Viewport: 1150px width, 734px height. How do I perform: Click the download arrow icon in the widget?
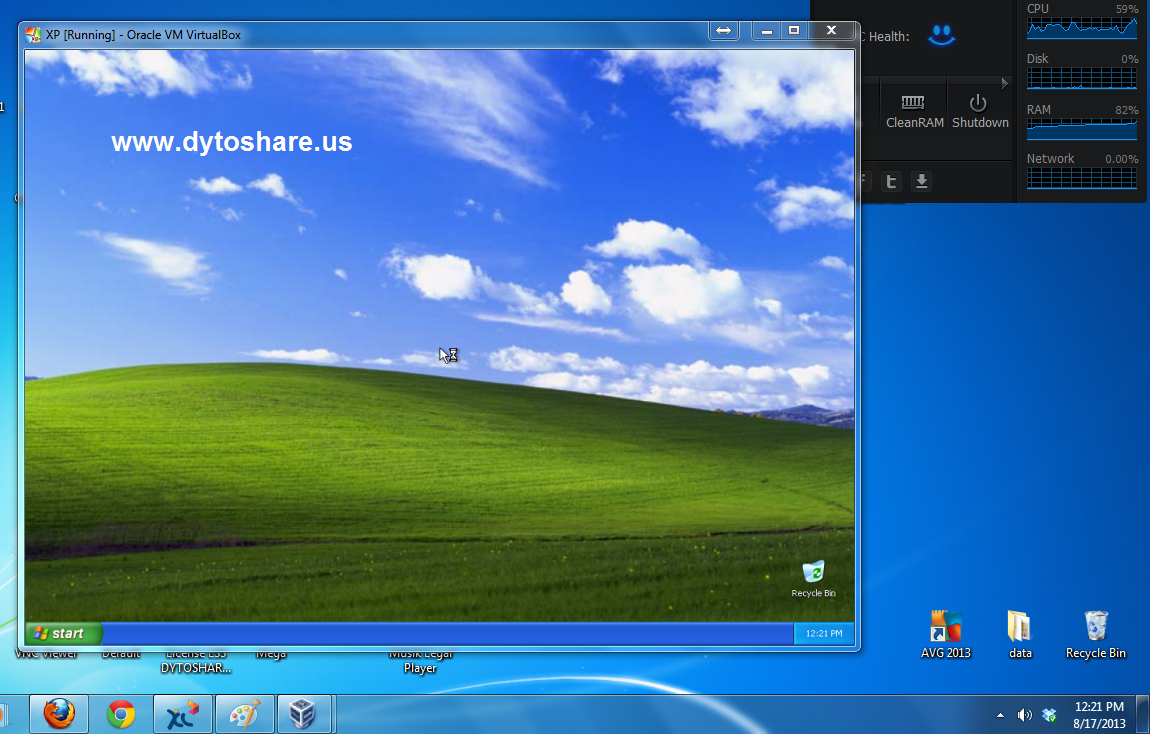click(x=922, y=181)
